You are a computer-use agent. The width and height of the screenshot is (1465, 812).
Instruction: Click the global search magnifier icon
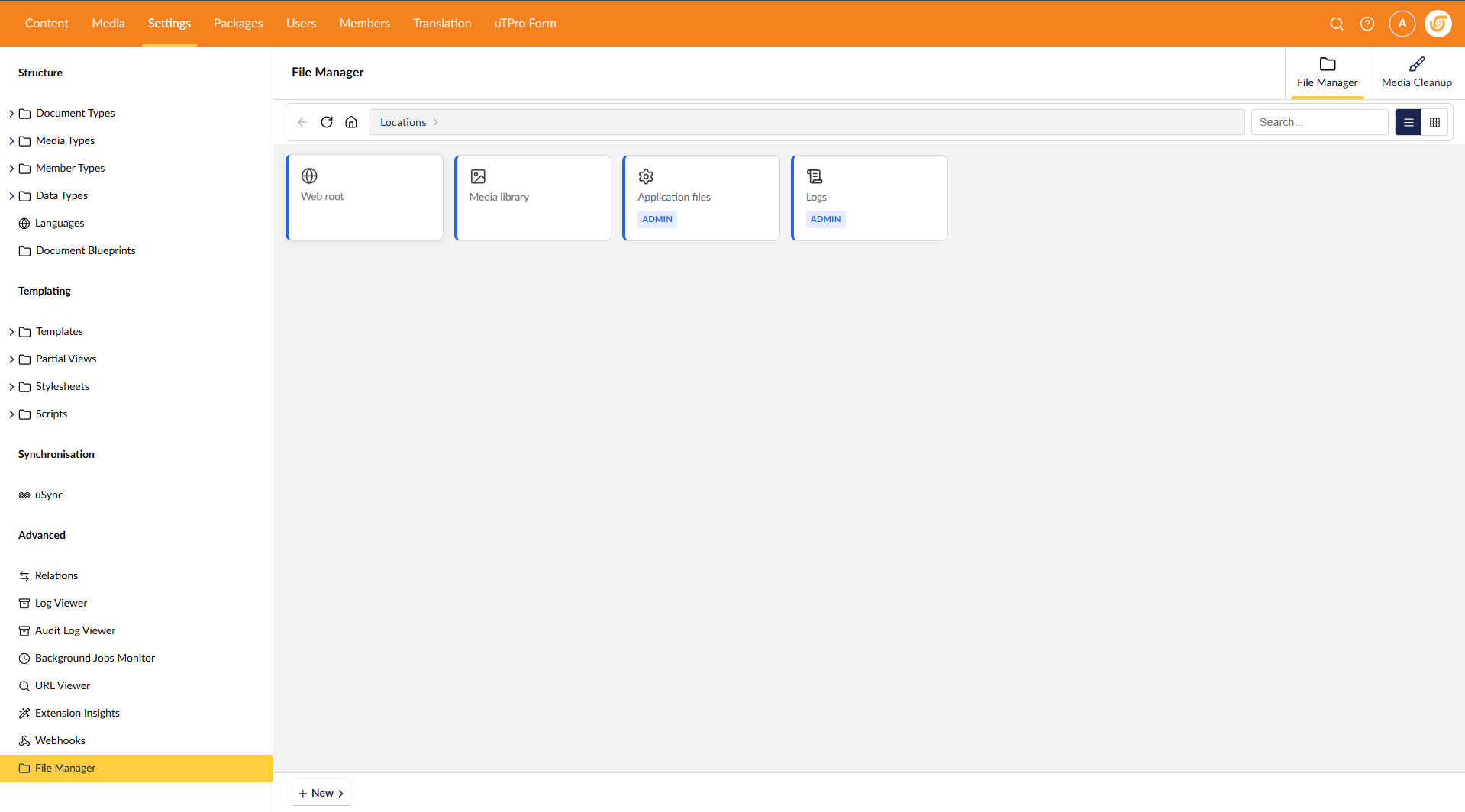1337,24
